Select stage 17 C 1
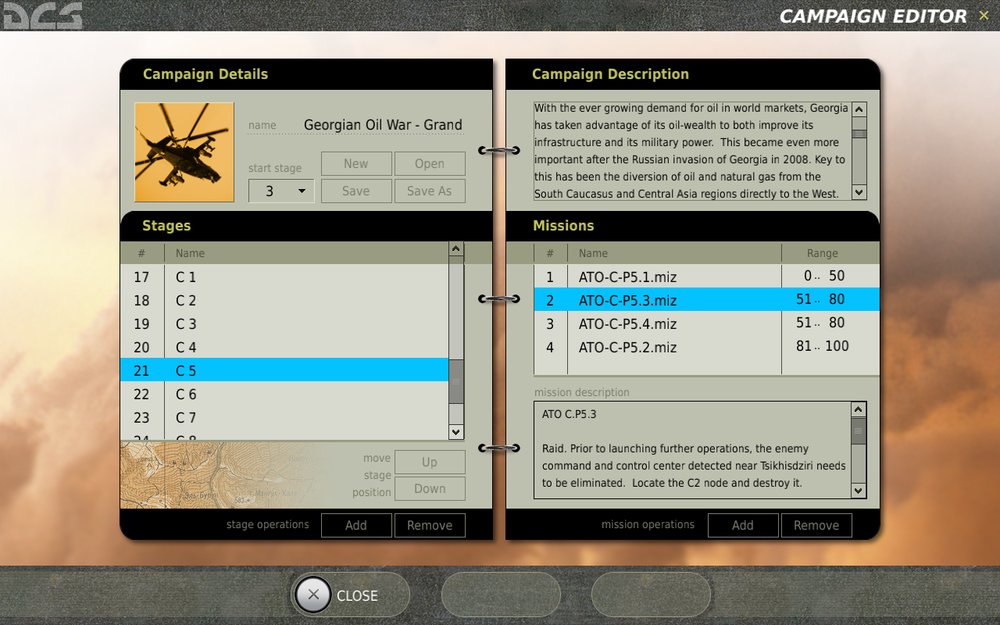This screenshot has height=625, width=1000. [x=284, y=277]
